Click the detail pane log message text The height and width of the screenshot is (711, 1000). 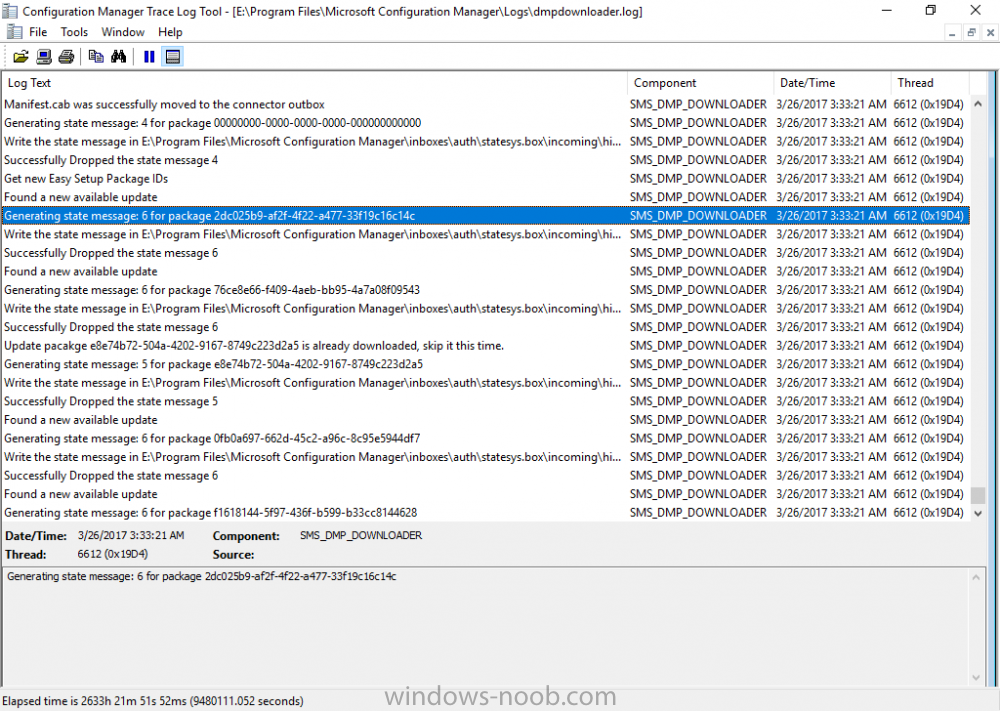tap(202, 576)
